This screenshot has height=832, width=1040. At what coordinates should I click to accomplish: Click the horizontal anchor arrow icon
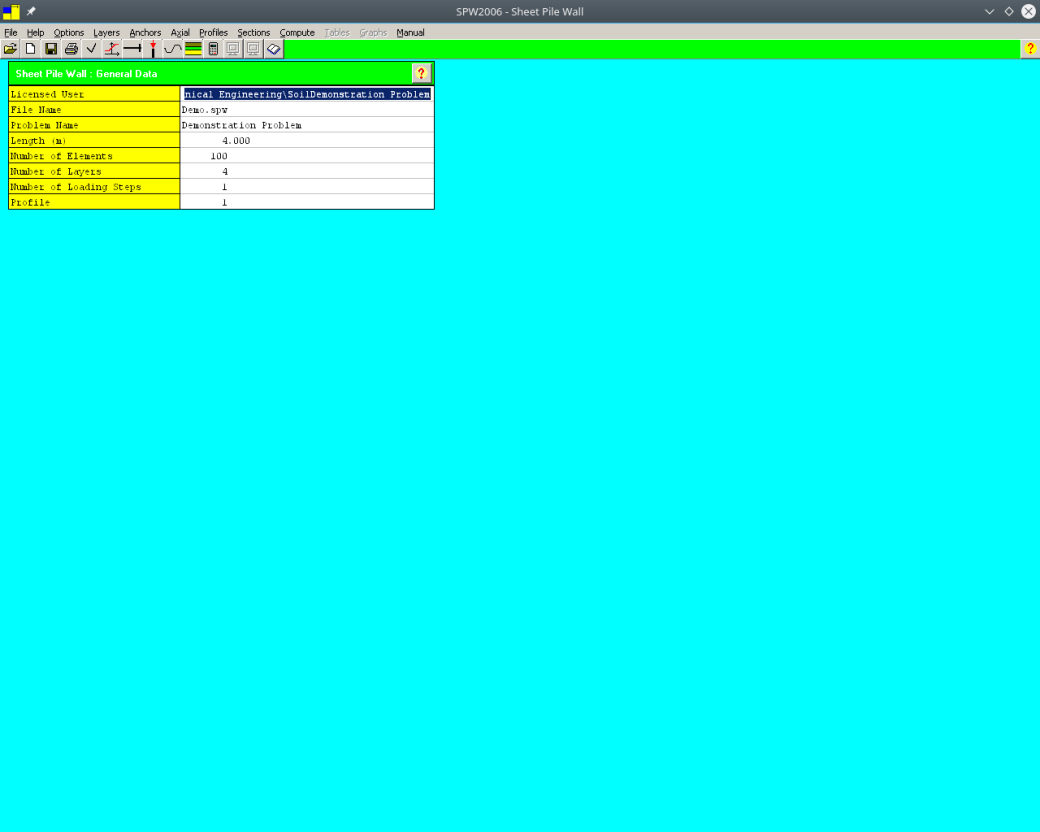pyautogui.click(x=132, y=48)
